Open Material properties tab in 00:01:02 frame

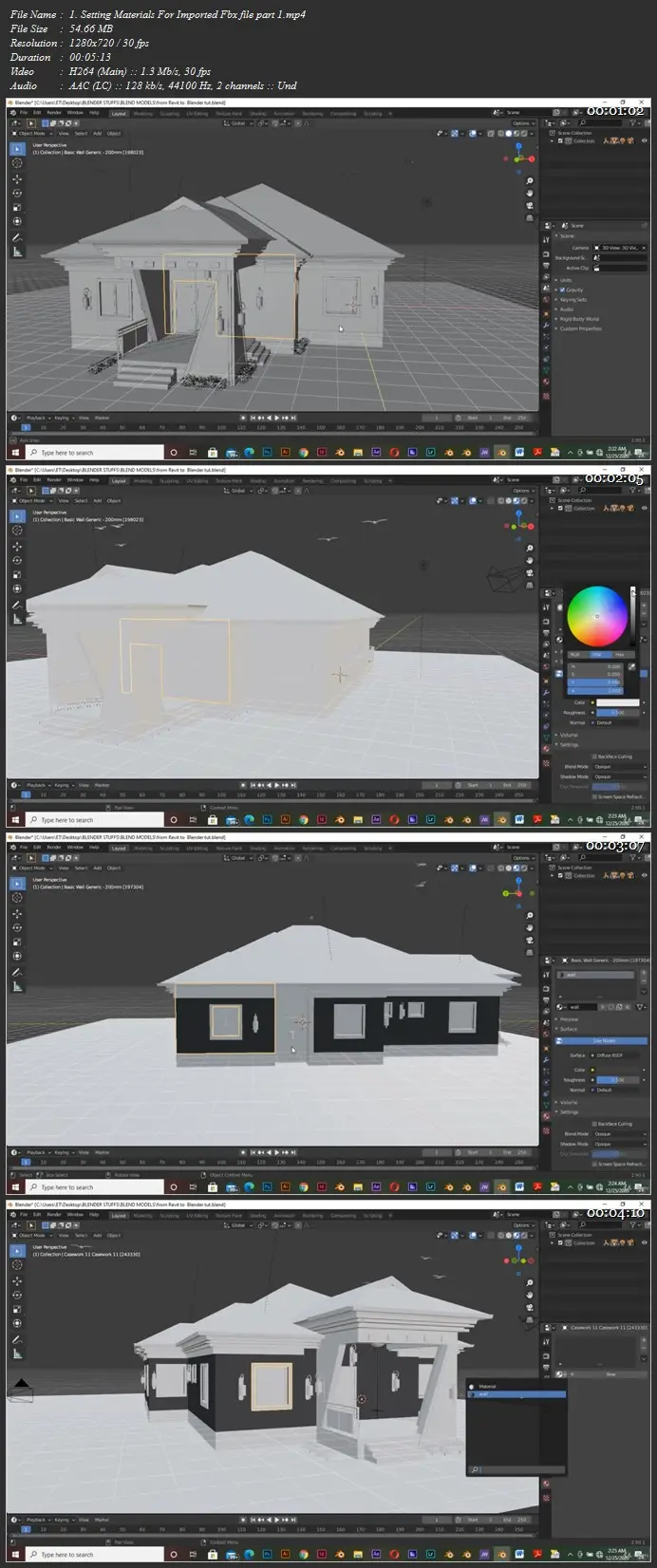click(x=546, y=382)
